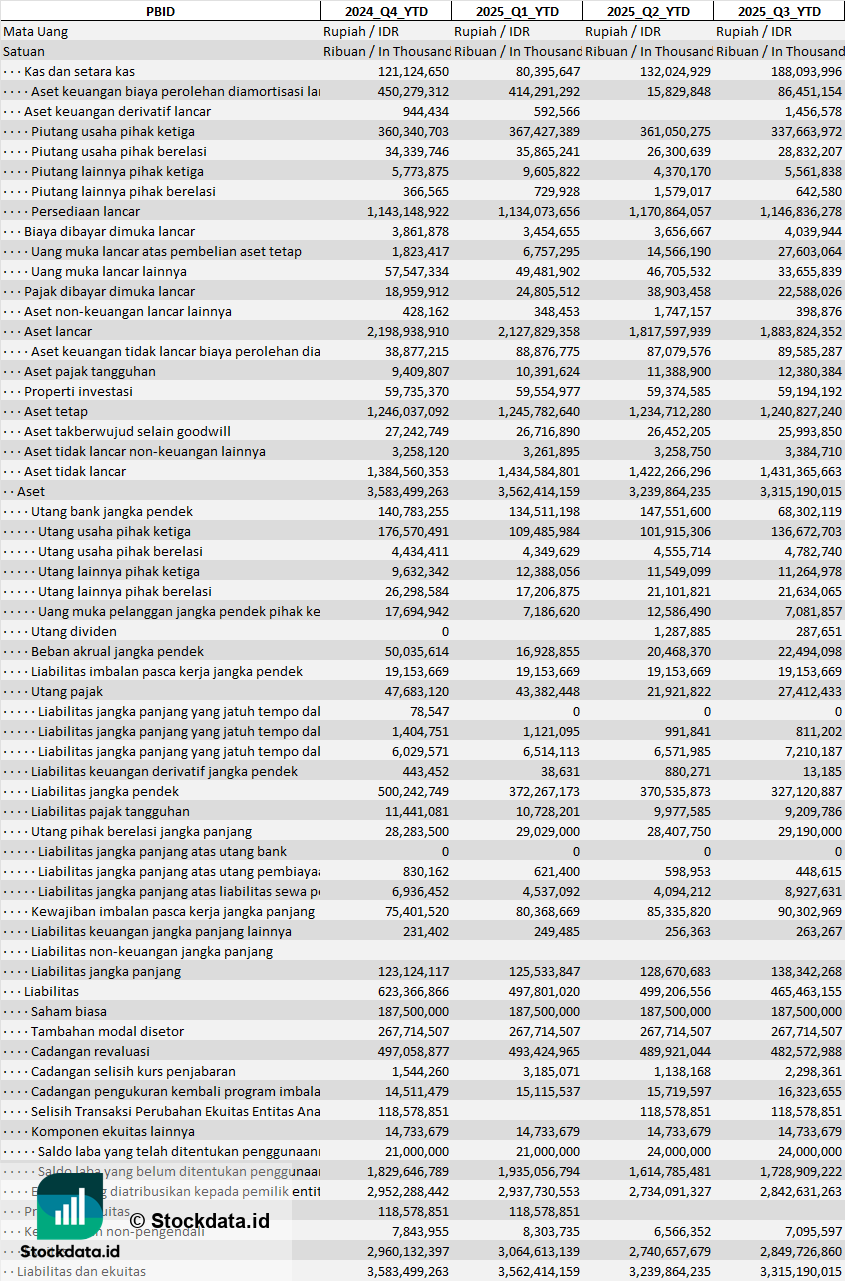845x1281 pixels.
Task: Click value 1,434,584,801 in Aset tidak lancar
Action: tap(539, 471)
